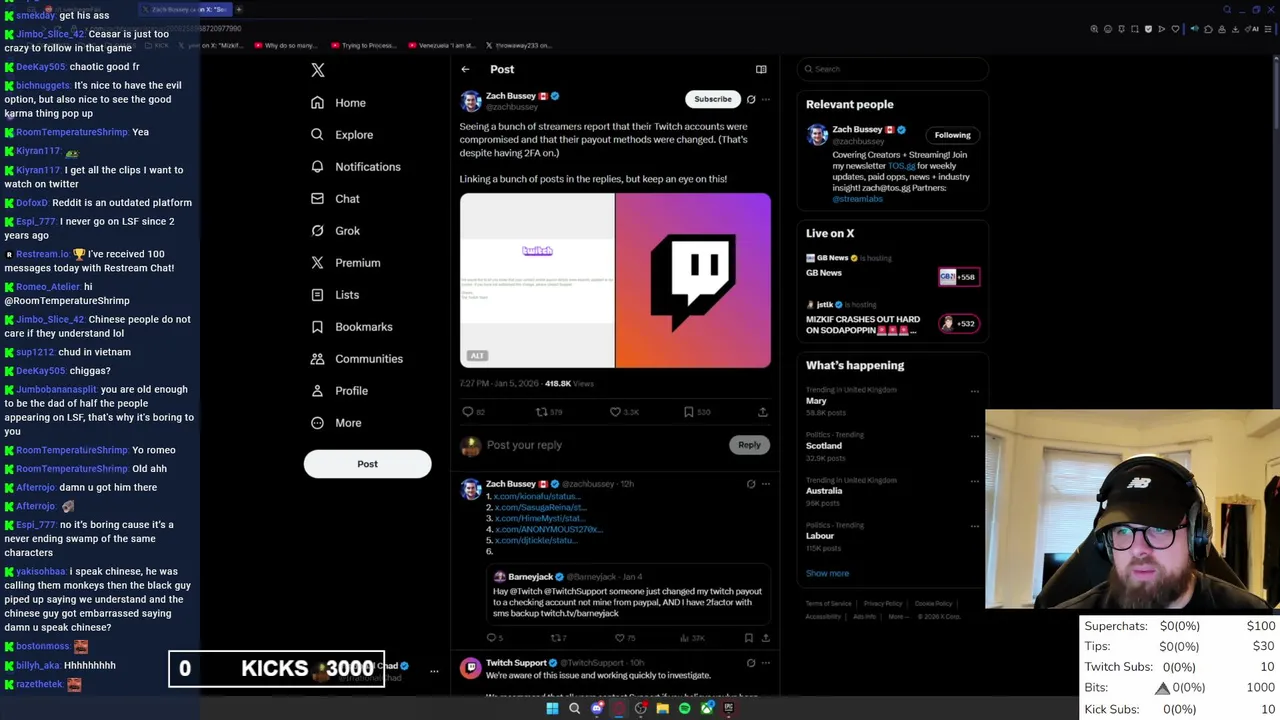Open Home in X sidebar
1280x720 pixels.
[x=338, y=103]
